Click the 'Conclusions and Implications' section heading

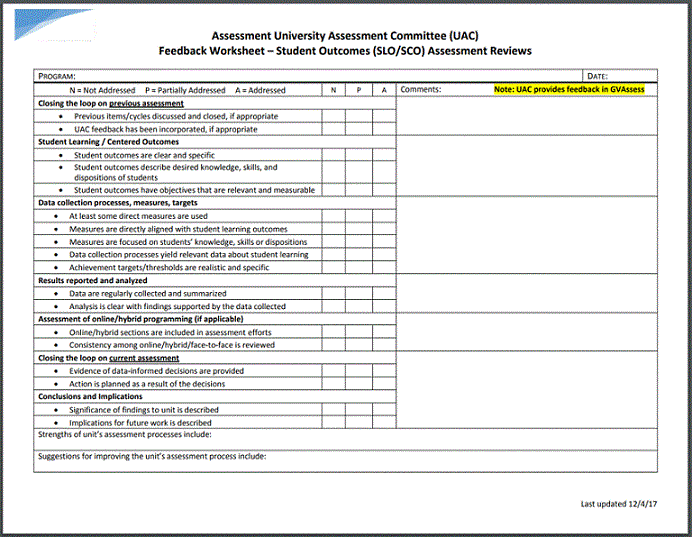[x=93, y=396]
